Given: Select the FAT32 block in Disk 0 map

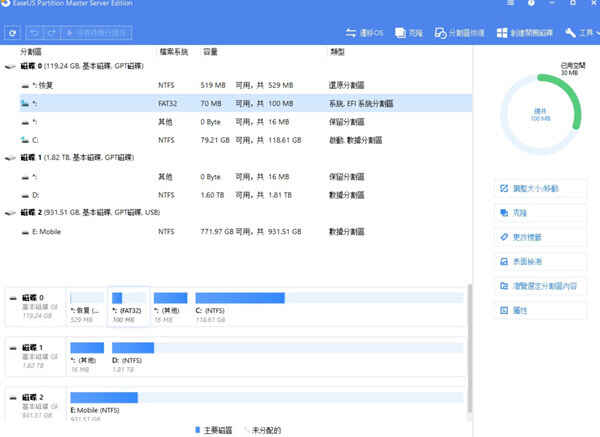Looking at the screenshot, I should pyautogui.click(x=129, y=307).
